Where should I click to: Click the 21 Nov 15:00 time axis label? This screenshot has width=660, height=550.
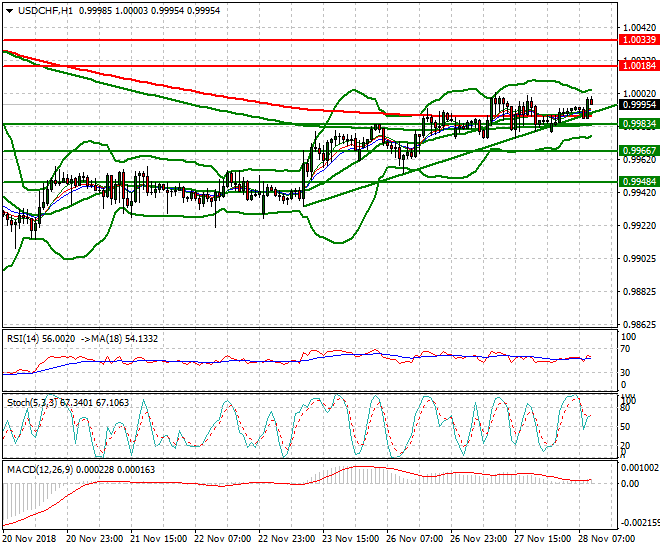point(159,539)
